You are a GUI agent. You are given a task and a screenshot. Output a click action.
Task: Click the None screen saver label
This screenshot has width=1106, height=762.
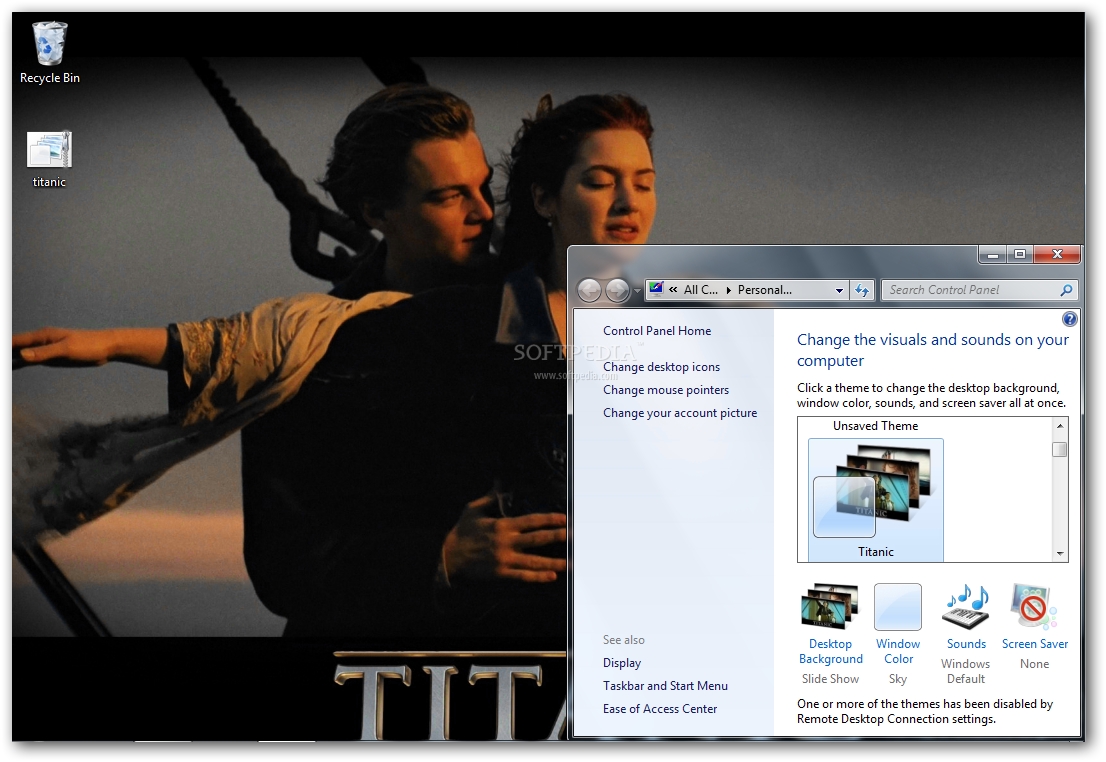point(1034,664)
